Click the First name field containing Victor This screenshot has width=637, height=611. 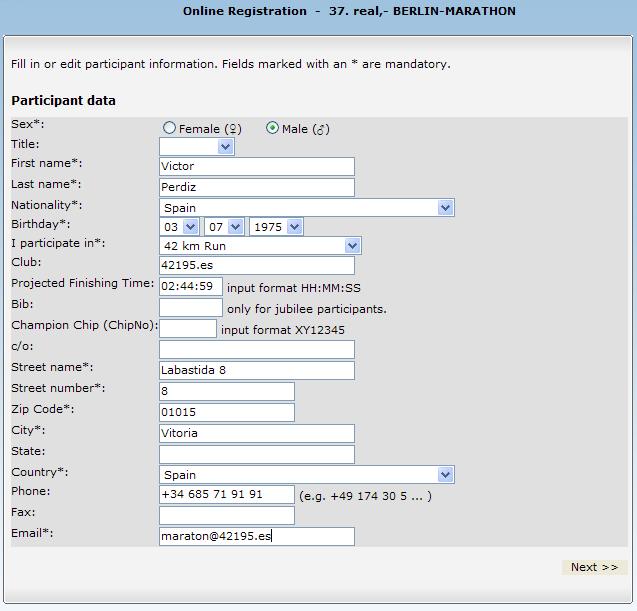256,166
